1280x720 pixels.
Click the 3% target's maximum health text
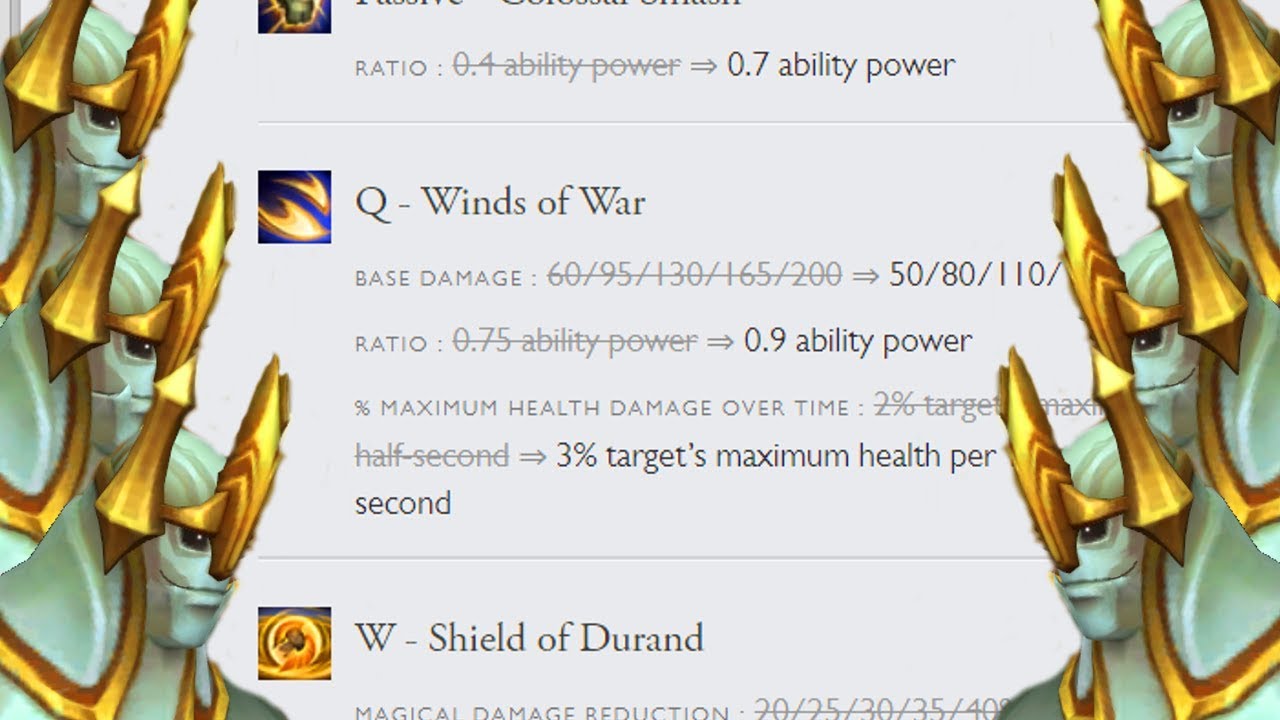(776, 456)
